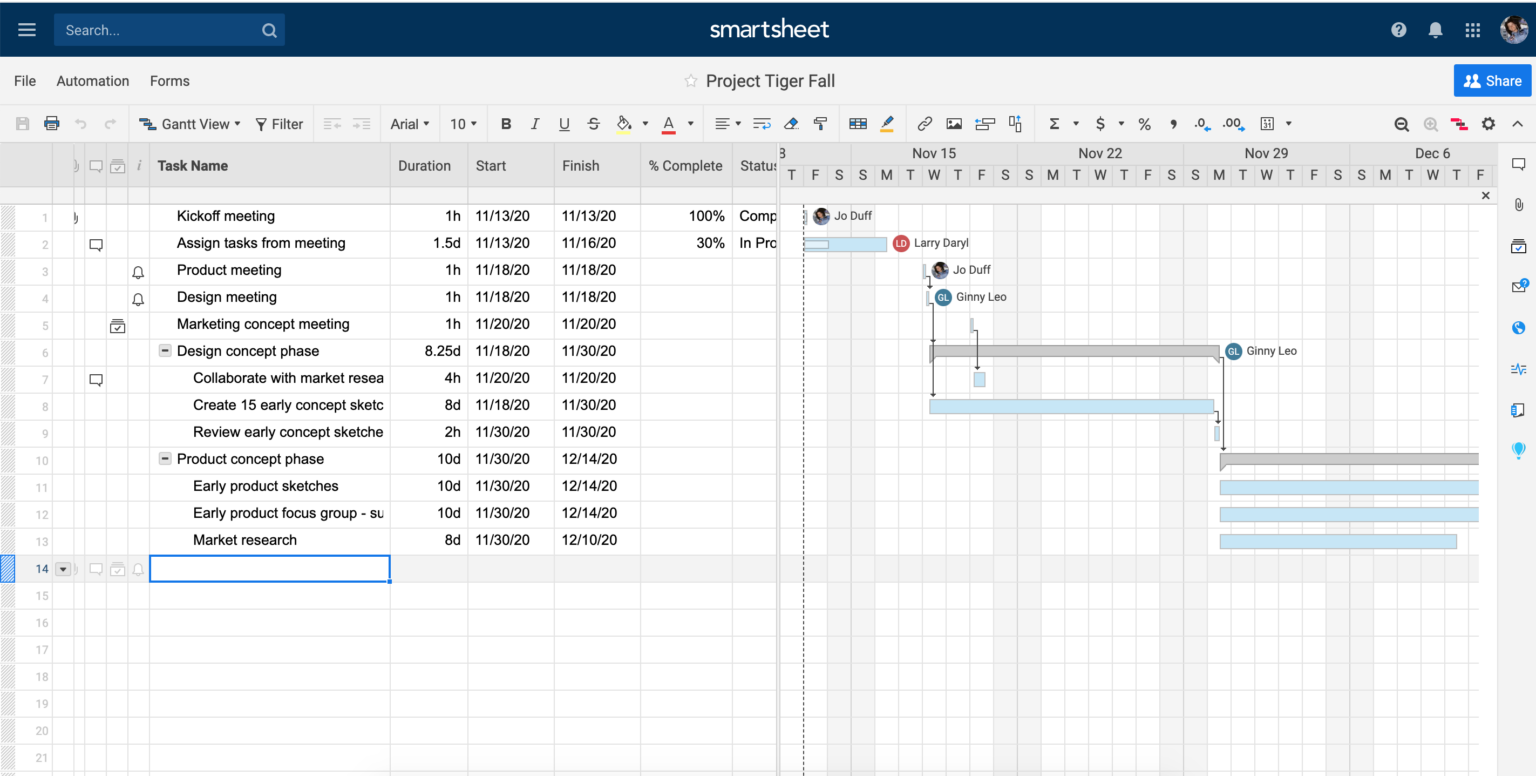This screenshot has width=1536, height=776.
Task: Open the Attachments panel on the right sidebar
Action: [x=1518, y=205]
